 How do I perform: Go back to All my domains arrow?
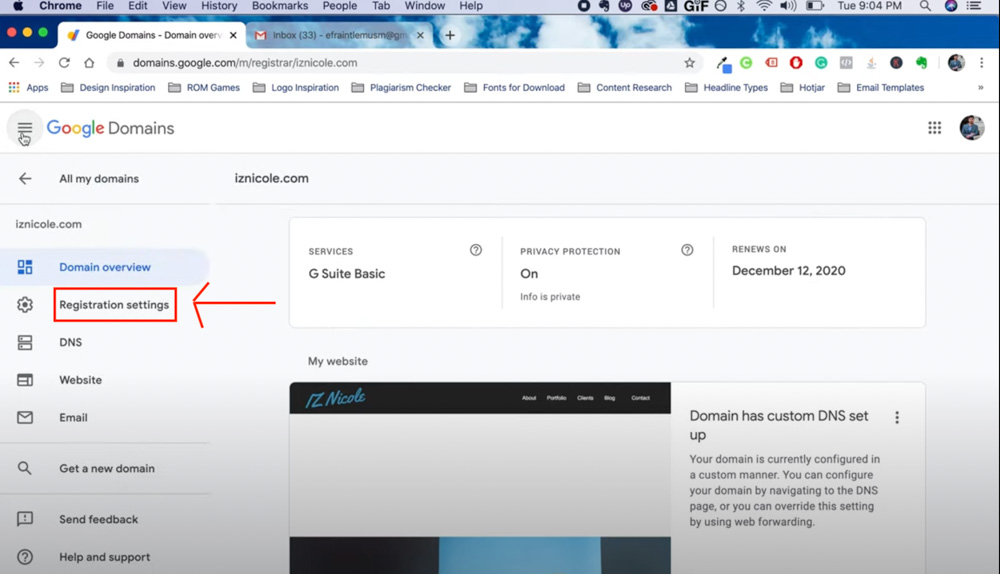[x=25, y=179]
